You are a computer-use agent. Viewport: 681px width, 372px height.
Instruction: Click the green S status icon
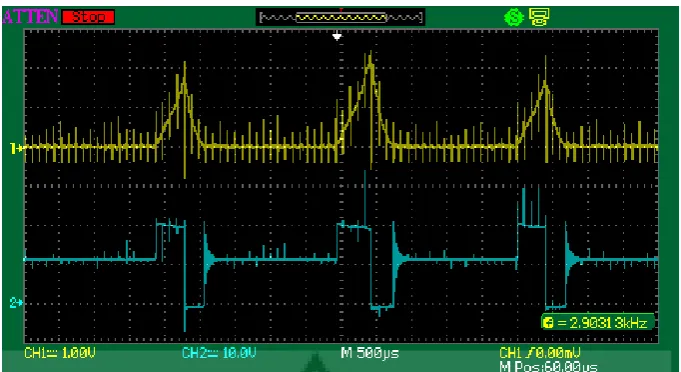[513, 17]
